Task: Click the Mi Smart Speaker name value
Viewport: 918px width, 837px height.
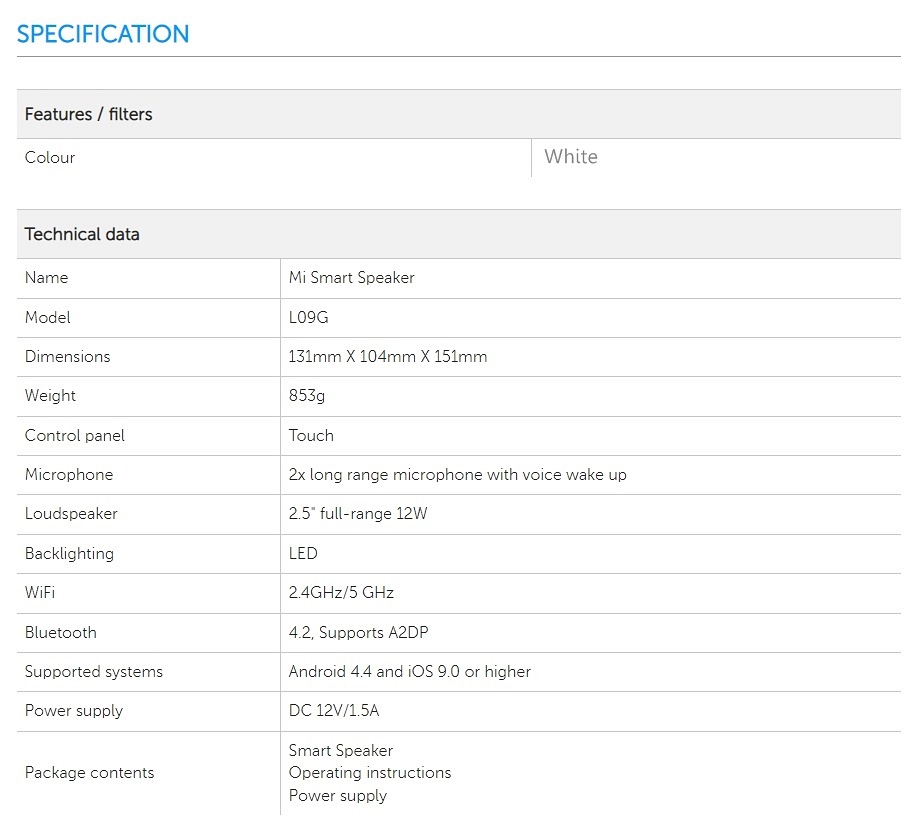Action: pos(351,277)
